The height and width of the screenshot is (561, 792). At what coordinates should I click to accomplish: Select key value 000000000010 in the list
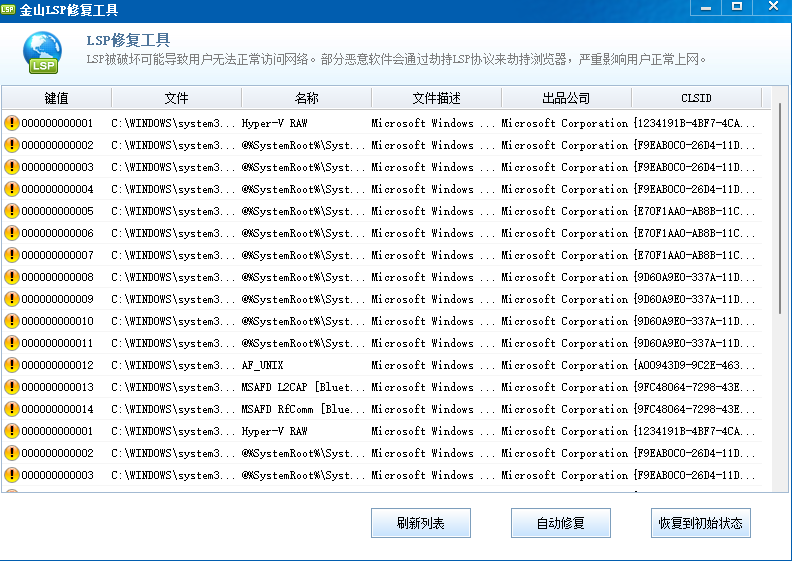click(x=57, y=321)
